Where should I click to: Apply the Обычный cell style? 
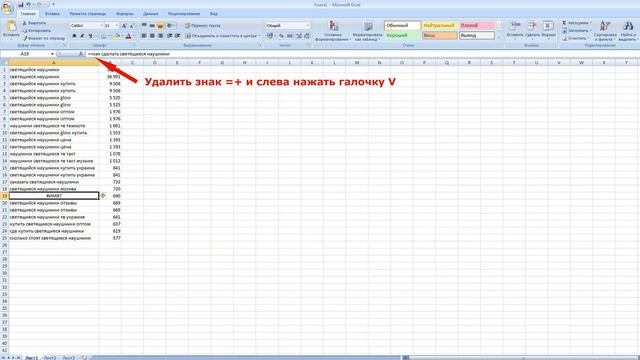coord(402,26)
